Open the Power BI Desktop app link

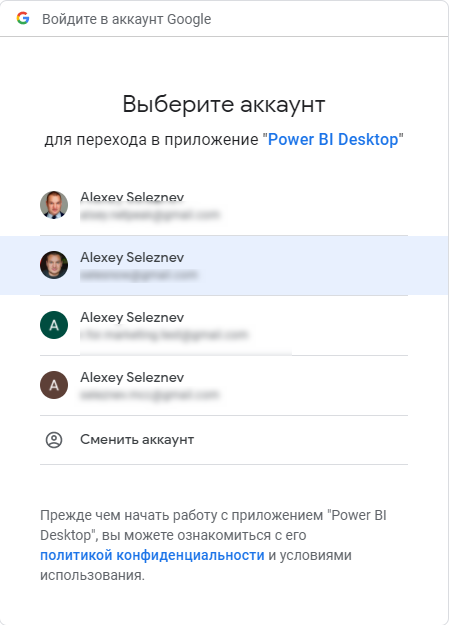(333, 140)
